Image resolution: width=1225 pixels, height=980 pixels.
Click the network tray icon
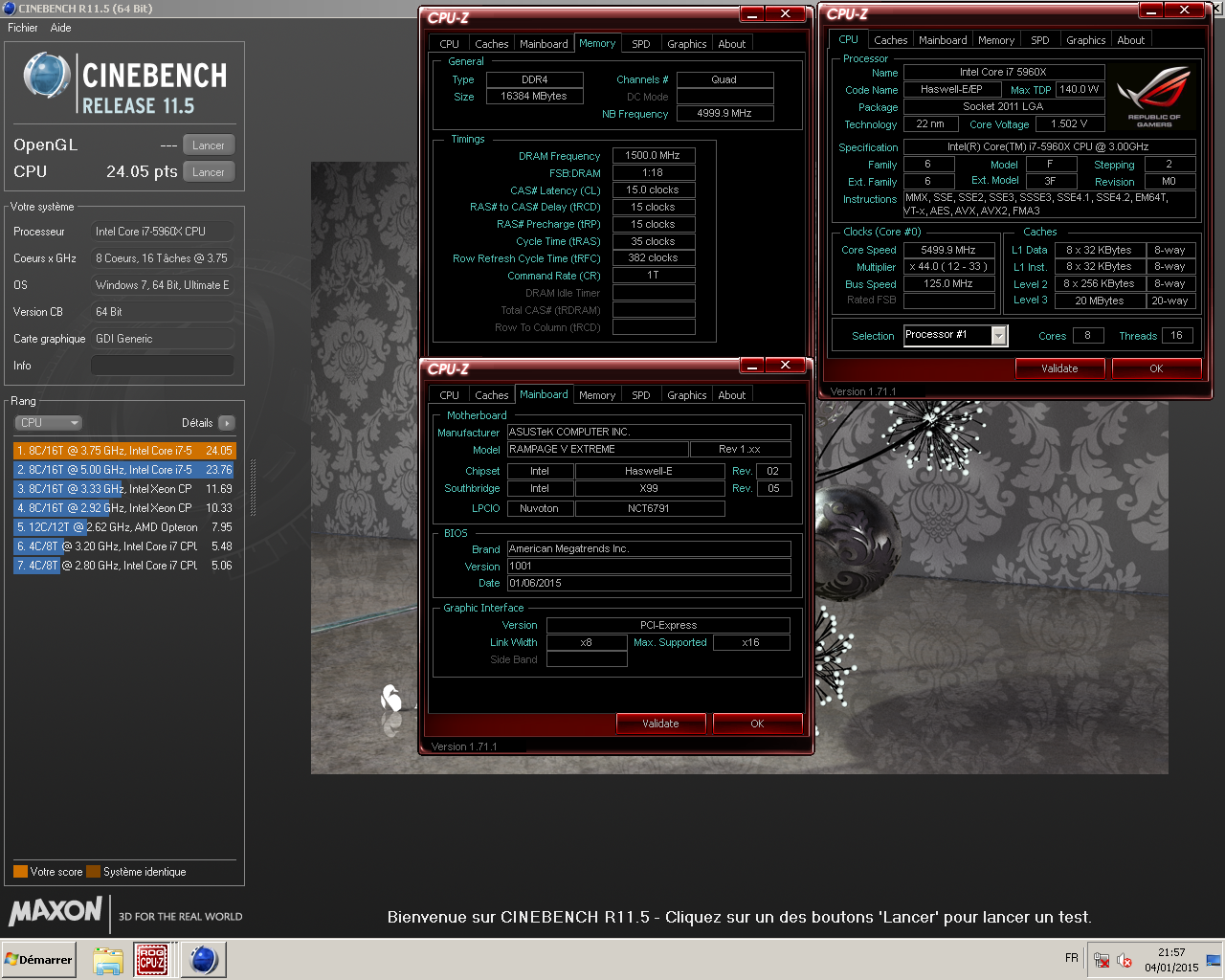pos(1102,960)
